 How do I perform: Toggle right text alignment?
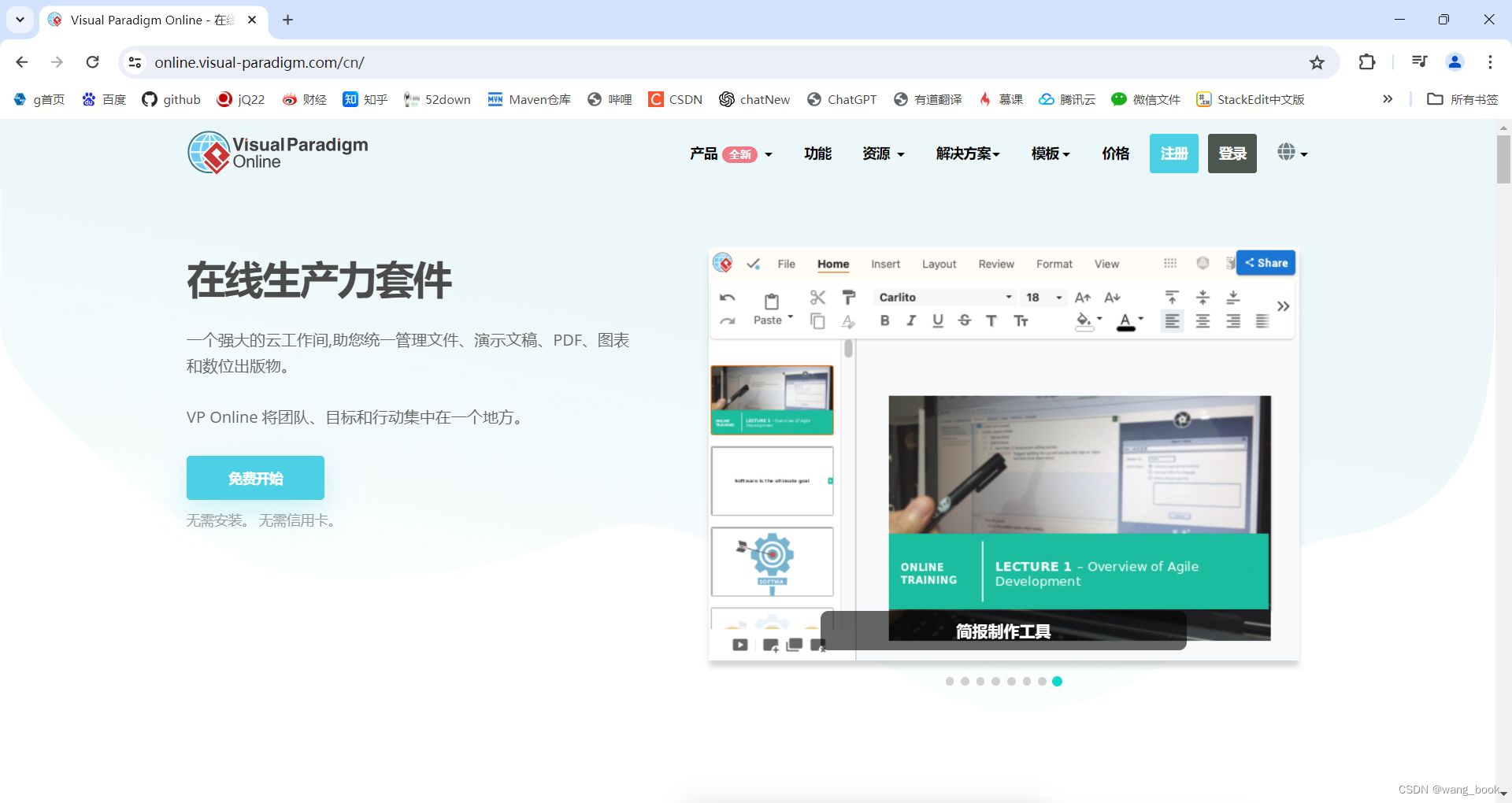(1233, 321)
